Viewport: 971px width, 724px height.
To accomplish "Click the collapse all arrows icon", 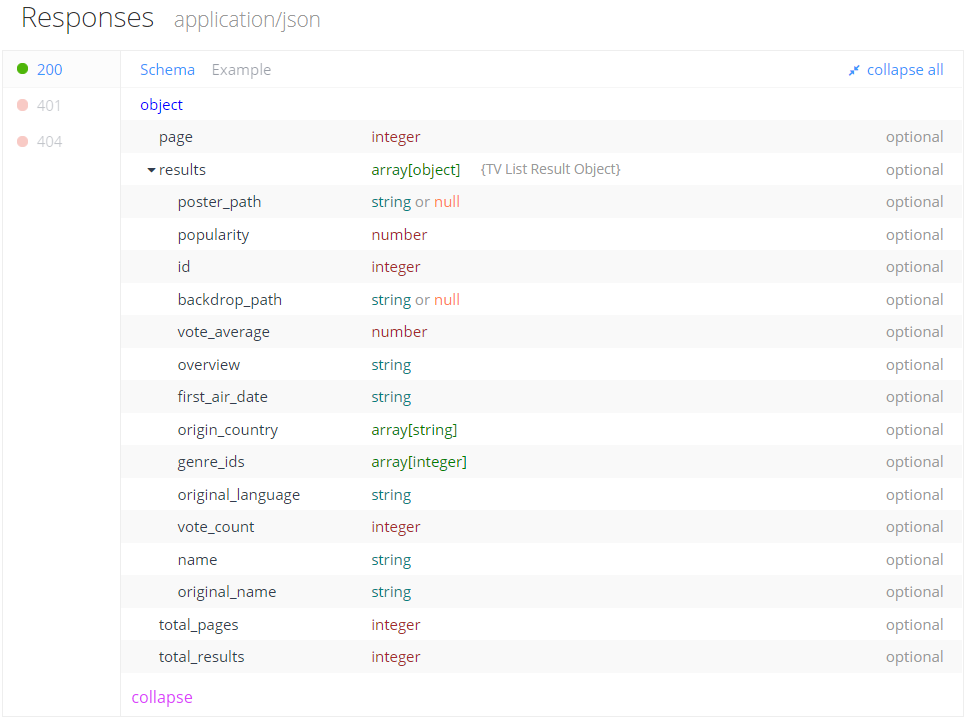I will tap(854, 71).
